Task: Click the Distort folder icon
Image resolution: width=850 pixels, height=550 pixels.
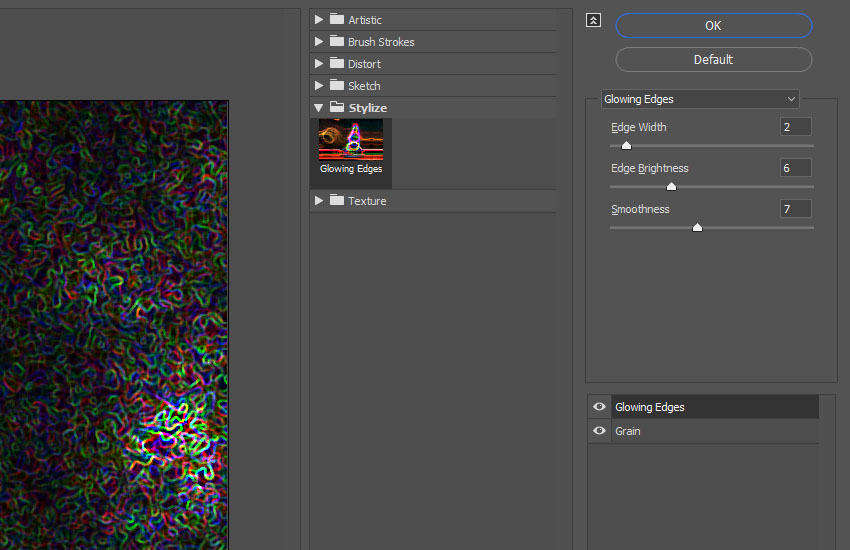Action: click(x=337, y=64)
